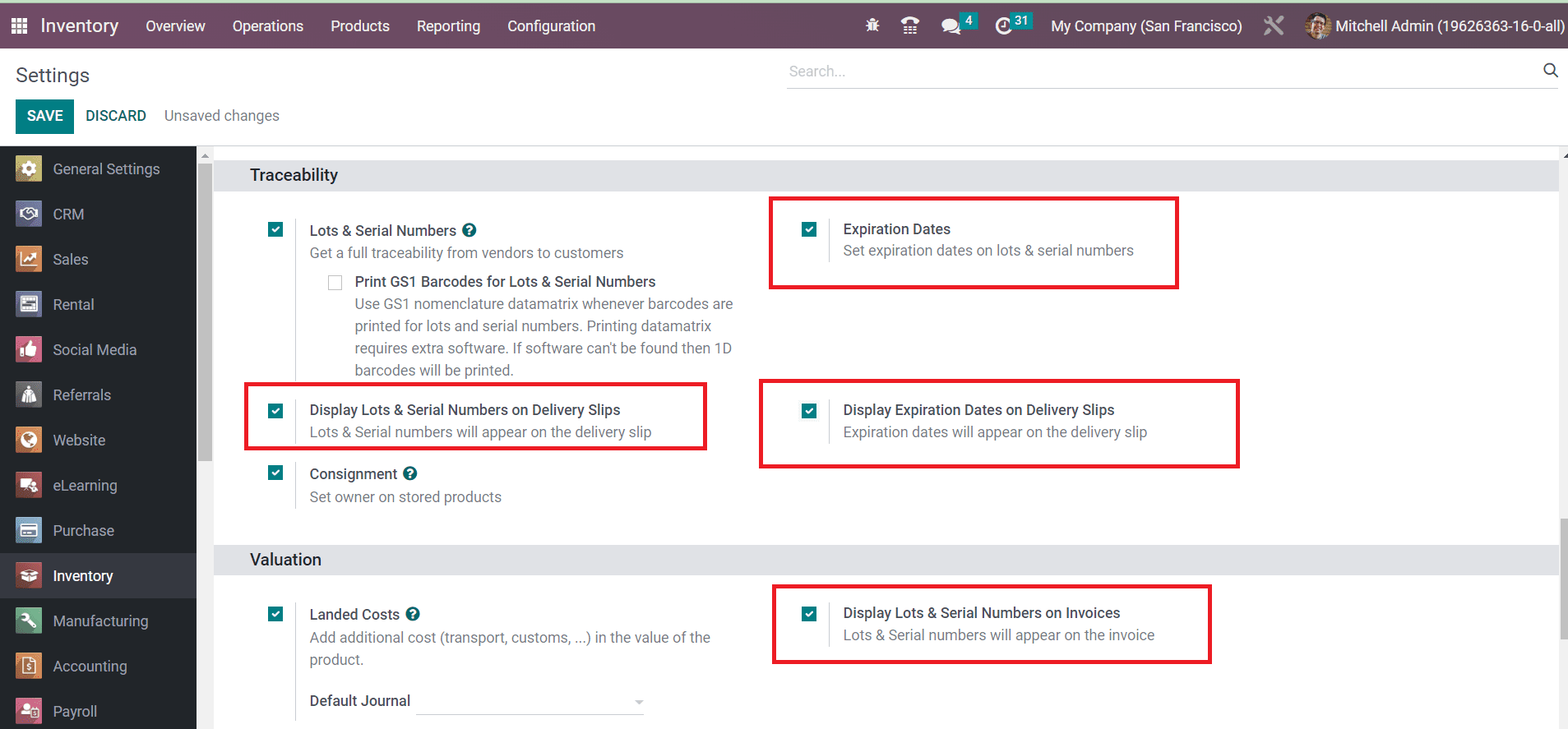The width and height of the screenshot is (1568, 729).
Task: Open the Operations menu
Action: [268, 26]
